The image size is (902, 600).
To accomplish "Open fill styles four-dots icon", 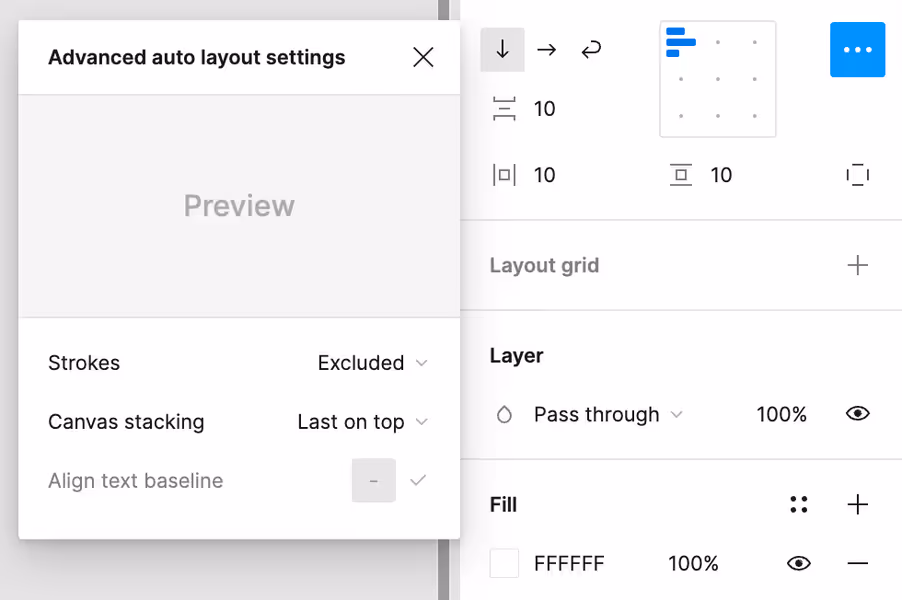I will coord(798,505).
